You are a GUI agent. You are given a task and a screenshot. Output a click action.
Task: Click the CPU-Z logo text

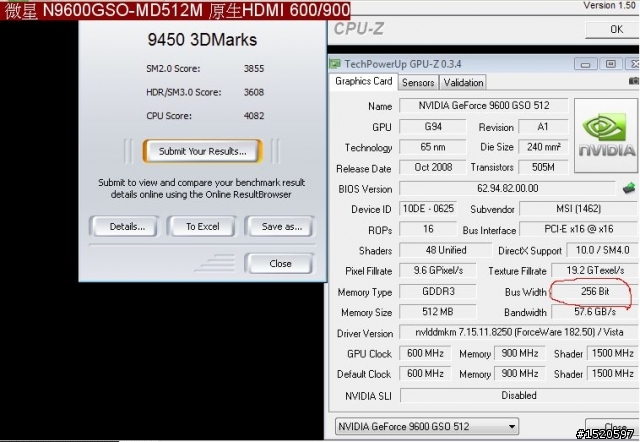click(x=359, y=29)
